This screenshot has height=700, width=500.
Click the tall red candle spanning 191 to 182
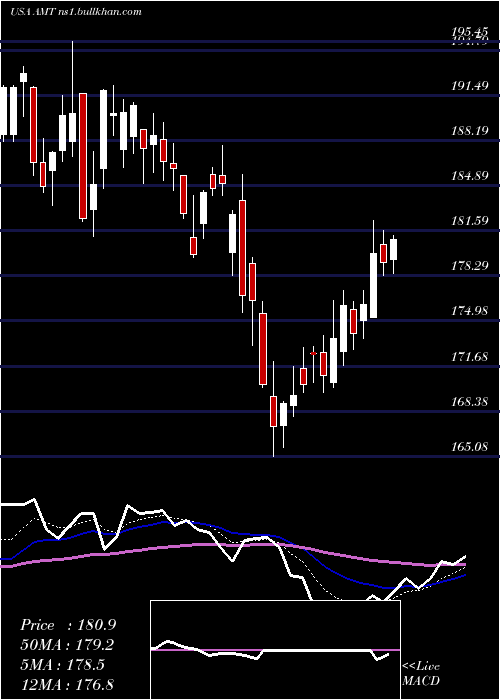83,156
